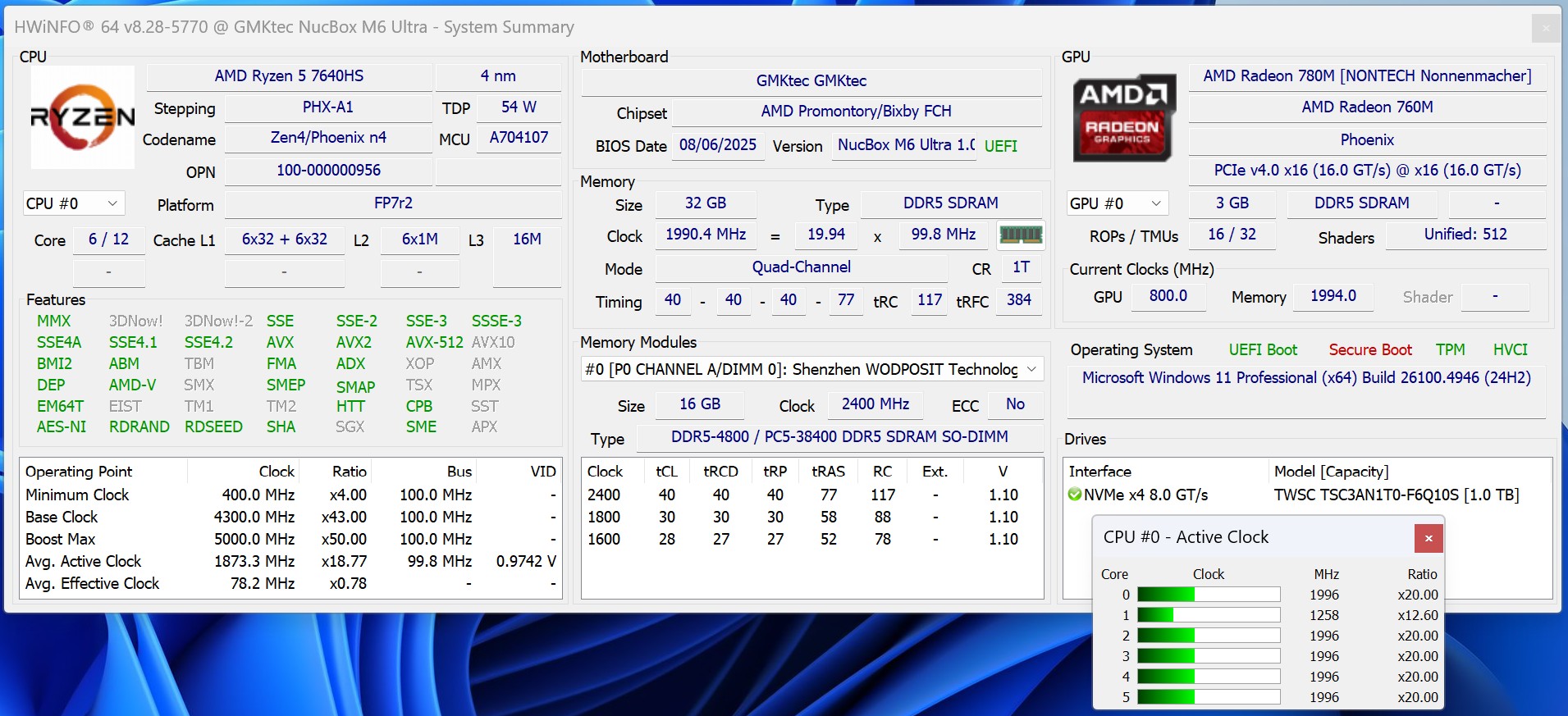
Task: Click the AMD Radeon 780M GPU name field
Action: [1366, 76]
